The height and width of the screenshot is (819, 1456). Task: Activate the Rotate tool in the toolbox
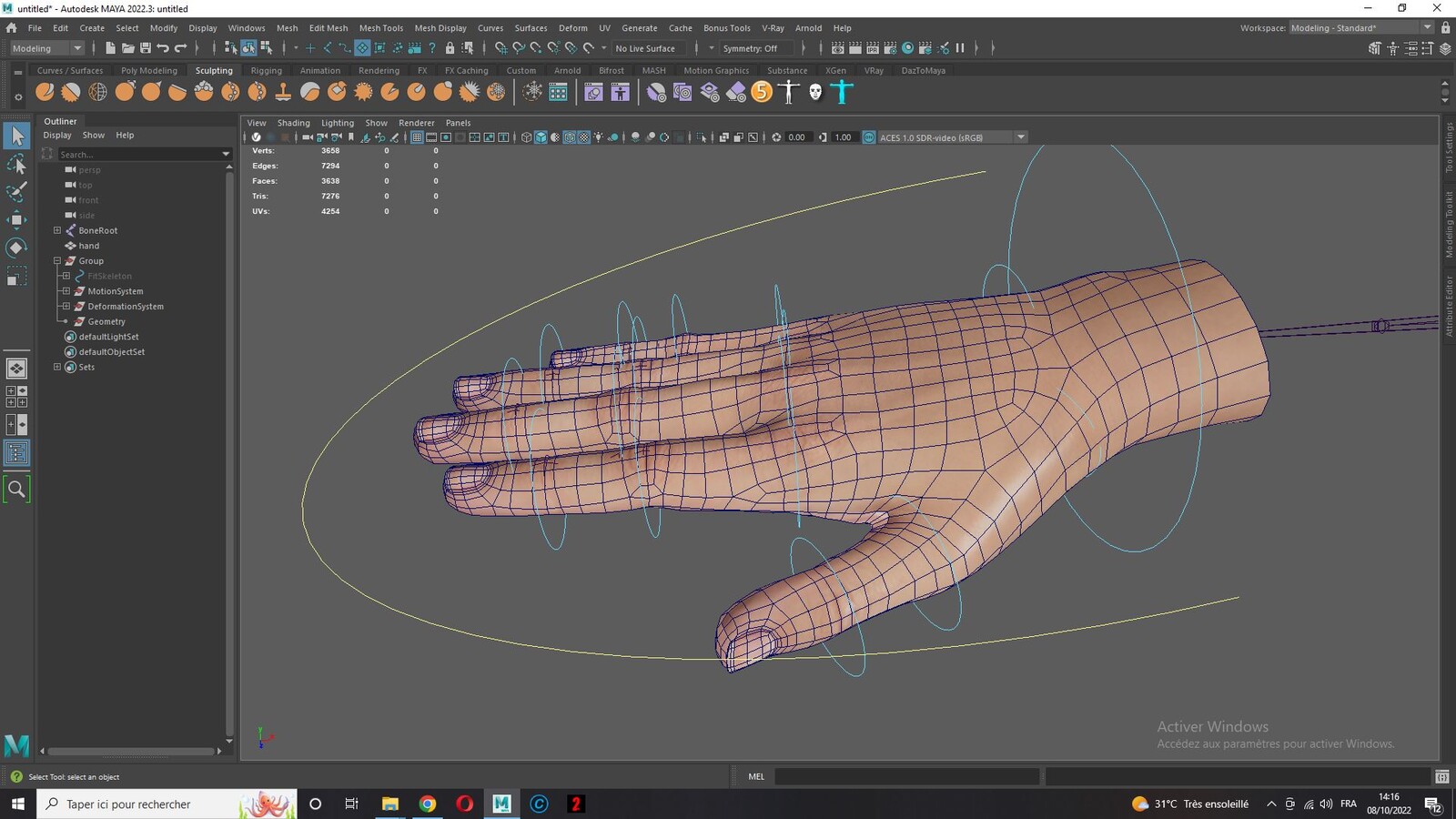16,248
